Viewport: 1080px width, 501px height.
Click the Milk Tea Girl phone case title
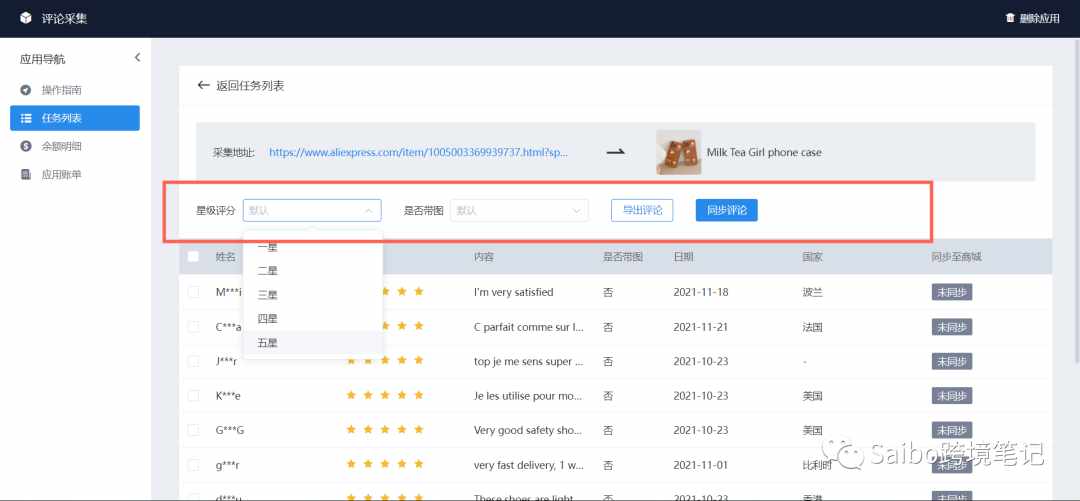pos(764,152)
